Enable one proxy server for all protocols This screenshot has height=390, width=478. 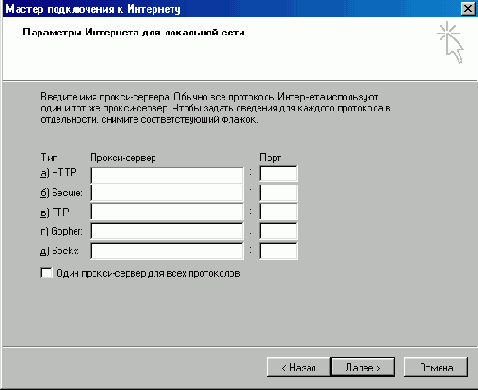click(x=46, y=273)
